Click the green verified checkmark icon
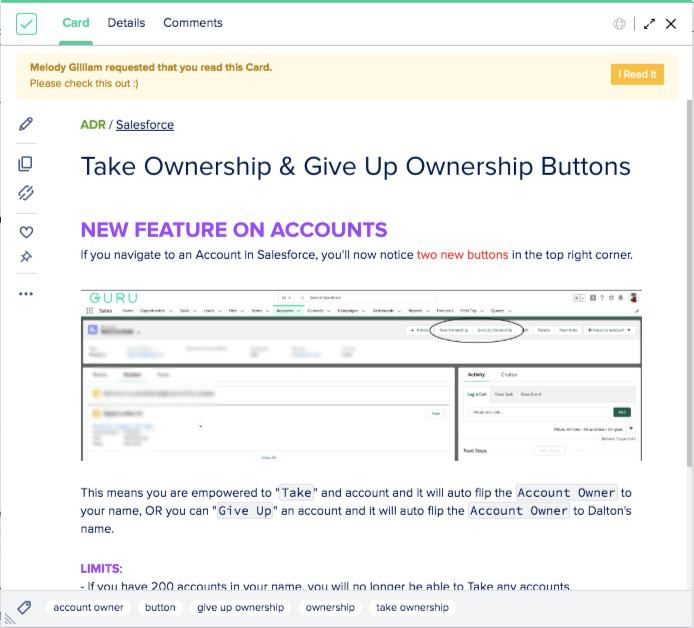 pos(26,23)
